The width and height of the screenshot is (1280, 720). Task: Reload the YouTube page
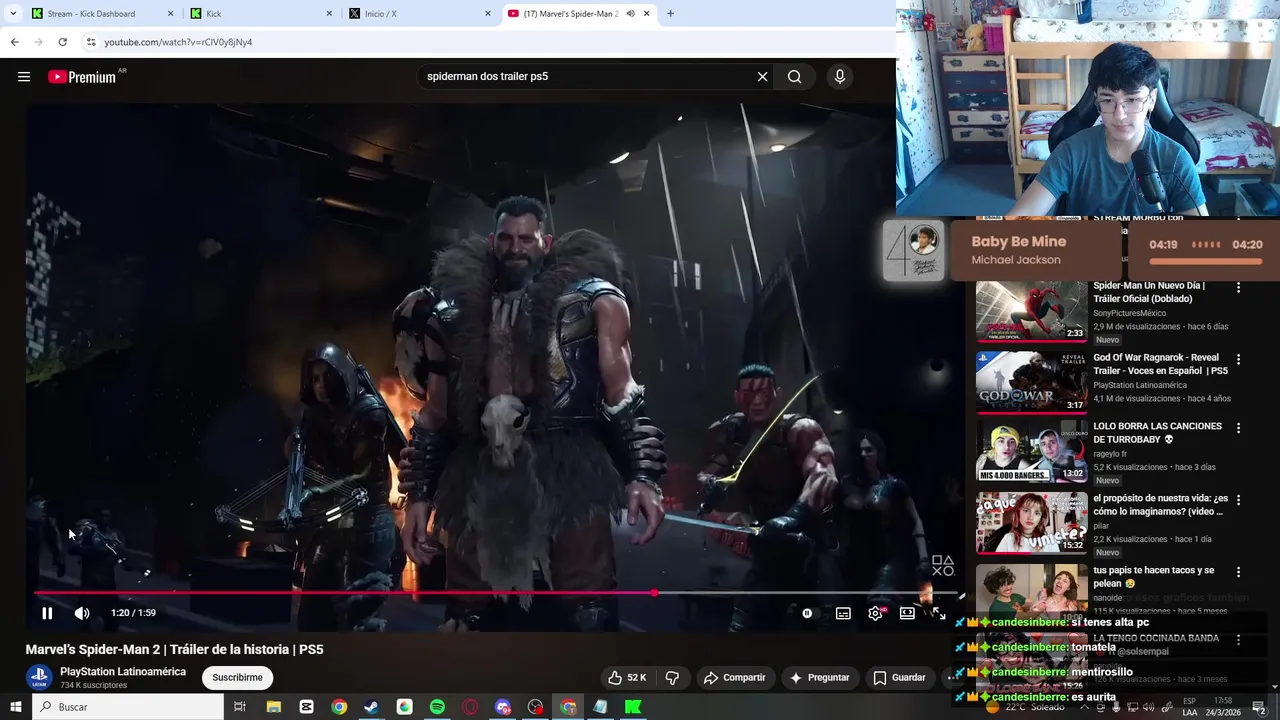pyautogui.click(x=62, y=42)
